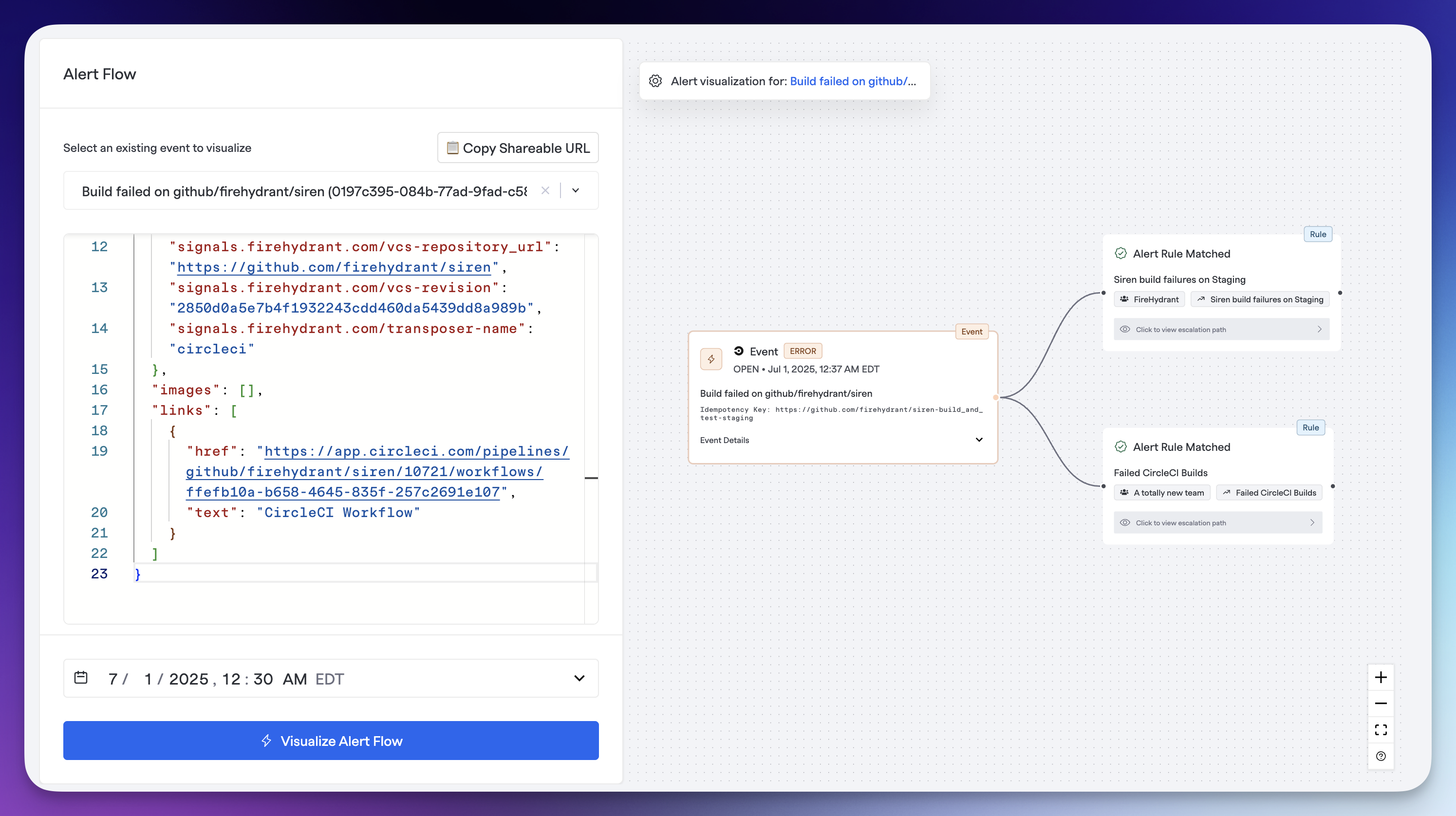Click people icon on FireHydrant chip
Screen dimensions: 1456x816
1124,299
